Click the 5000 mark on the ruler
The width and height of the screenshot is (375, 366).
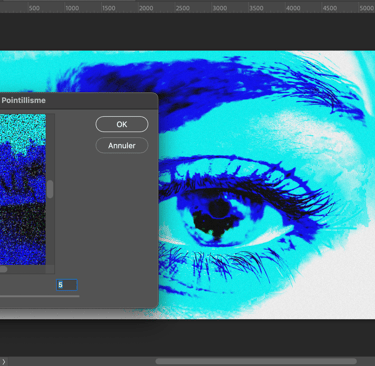366,8
